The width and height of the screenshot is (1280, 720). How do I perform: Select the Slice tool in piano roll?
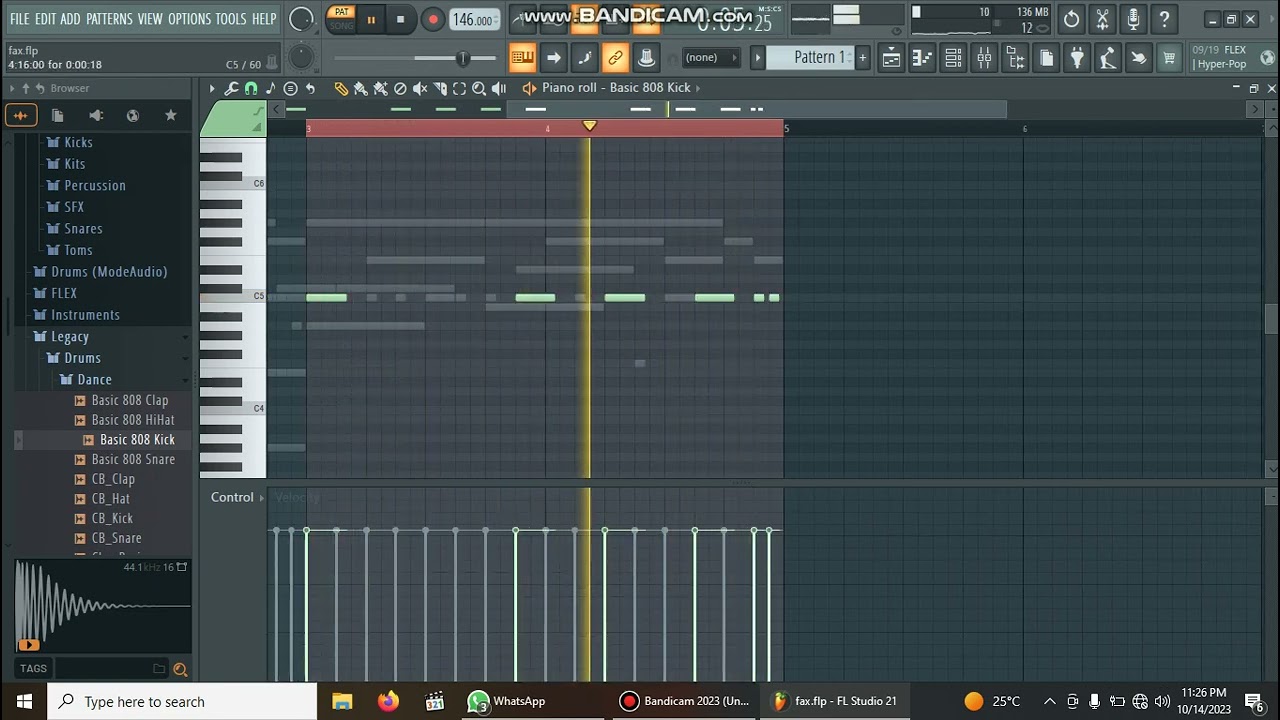pyautogui.click(x=440, y=88)
